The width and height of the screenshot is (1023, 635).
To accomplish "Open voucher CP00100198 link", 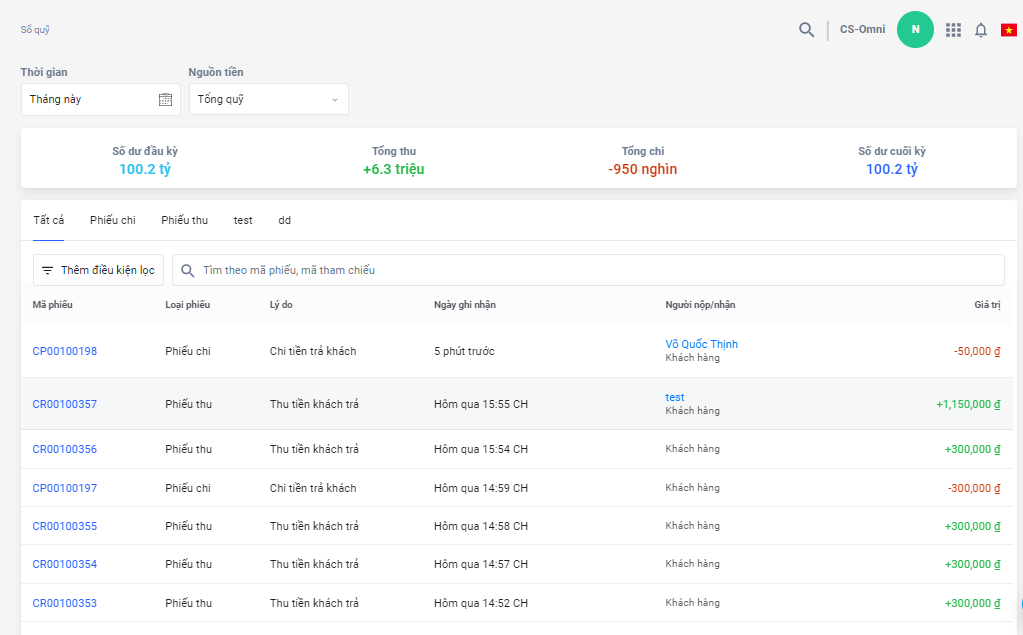I will [65, 351].
